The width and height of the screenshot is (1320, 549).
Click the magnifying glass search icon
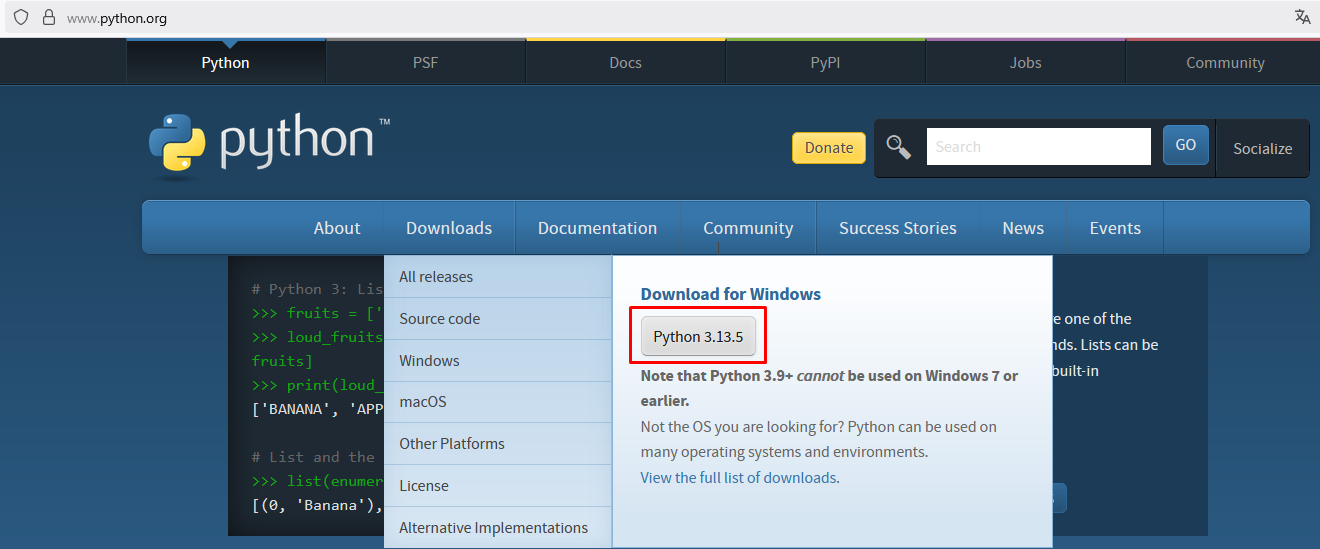pos(899,147)
